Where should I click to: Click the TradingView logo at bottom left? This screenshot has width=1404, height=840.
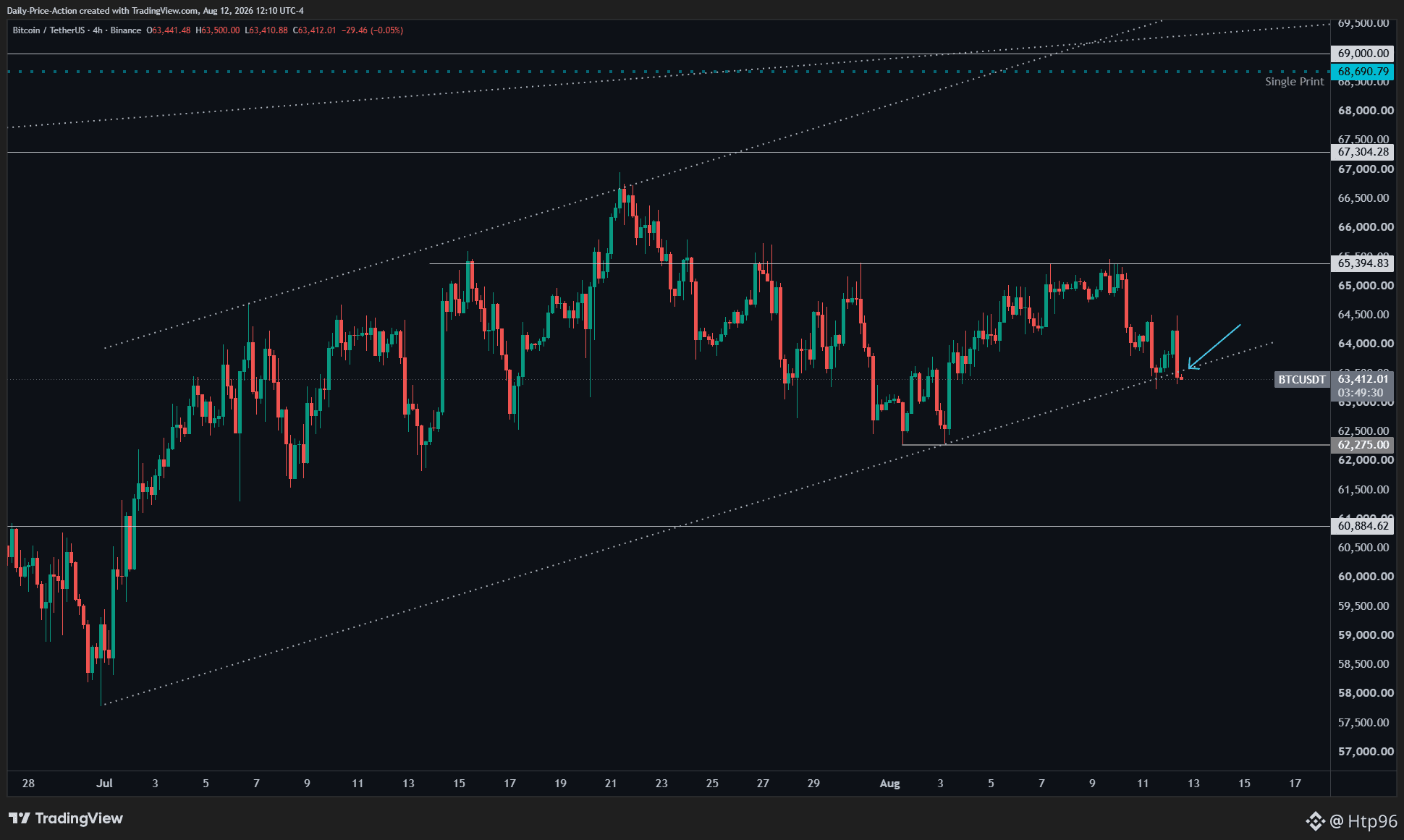tap(66, 818)
